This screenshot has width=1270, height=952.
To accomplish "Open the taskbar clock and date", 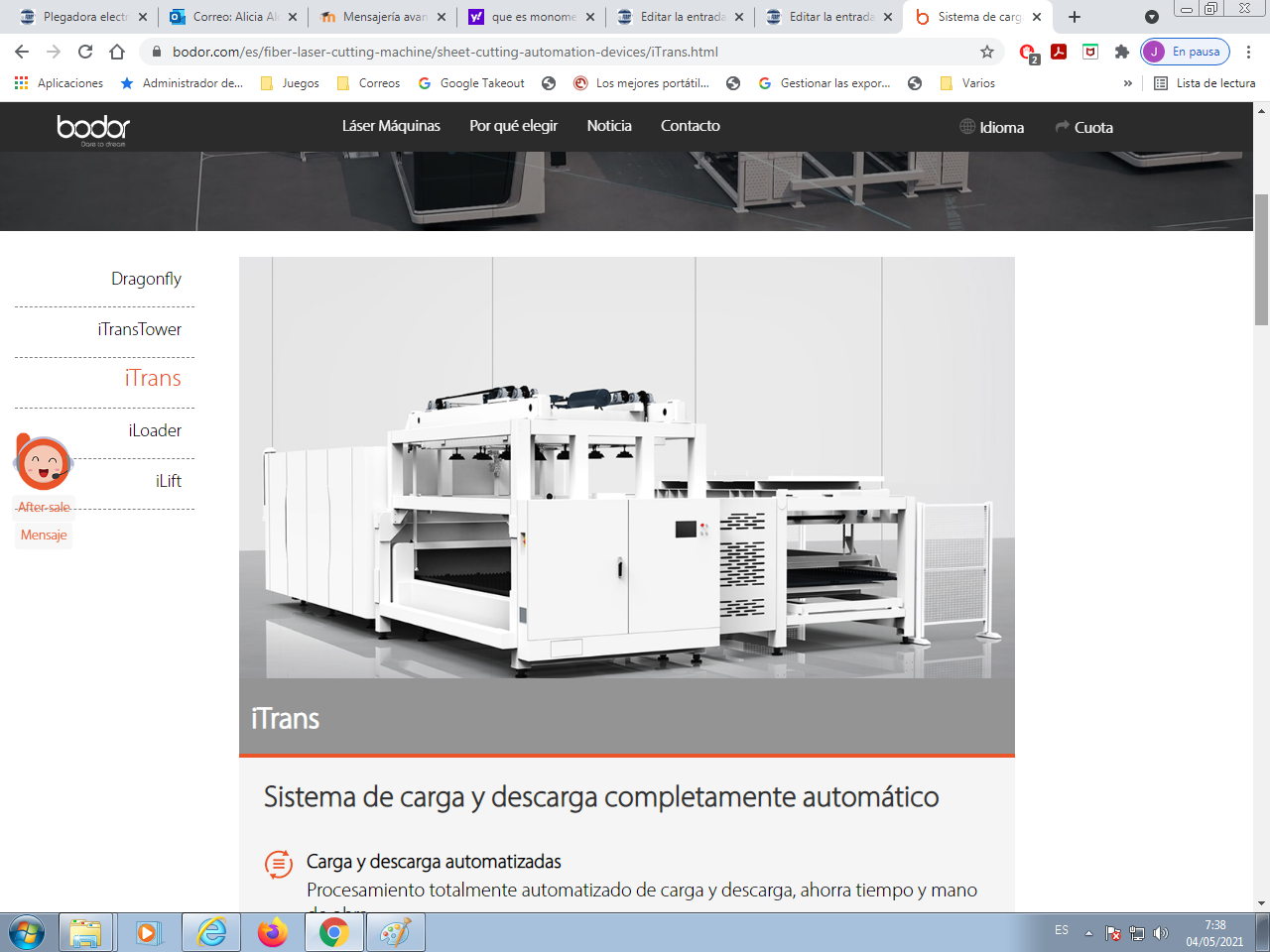I will [x=1214, y=933].
